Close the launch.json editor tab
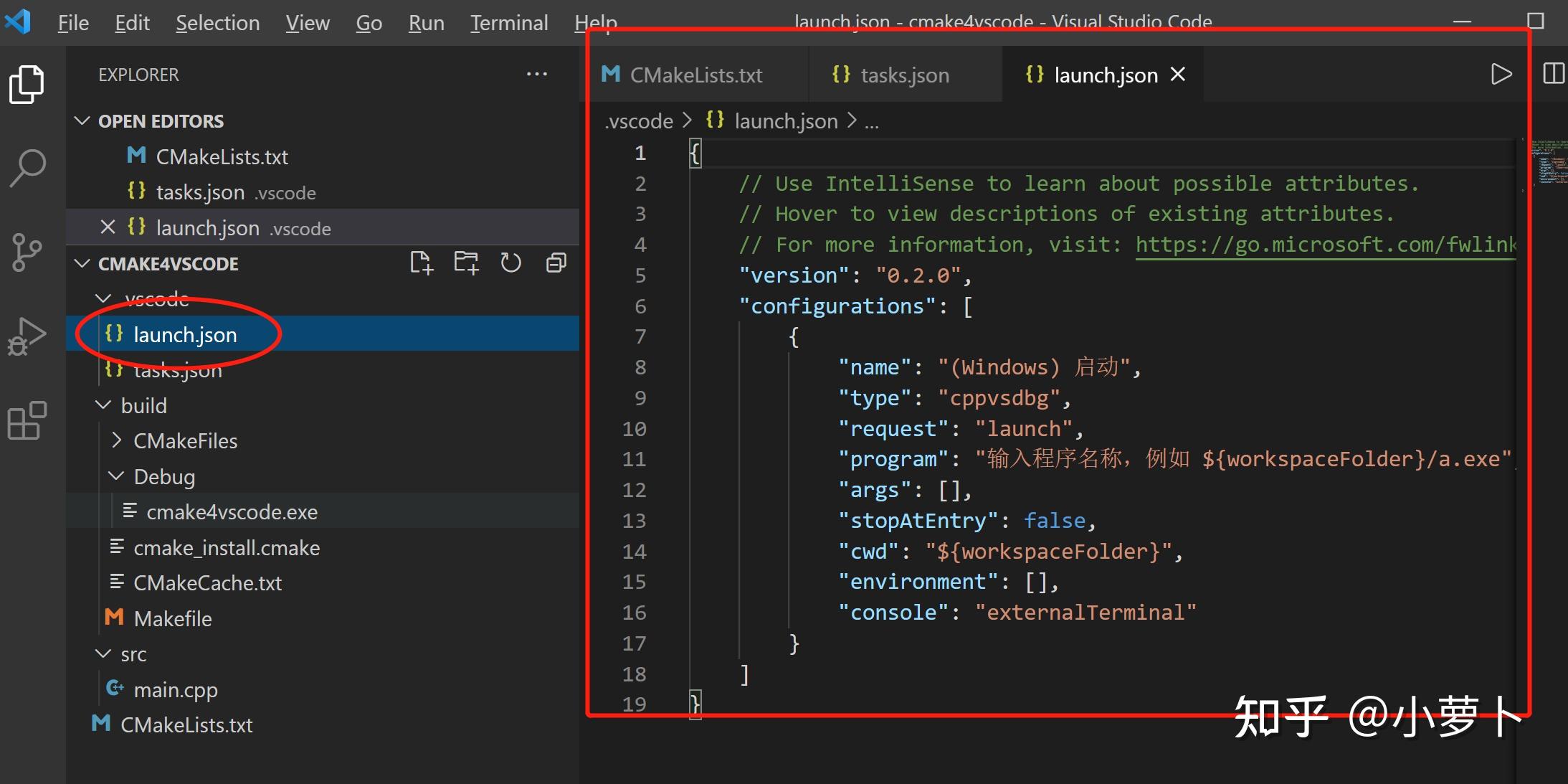This screenshot has width=1568, height=784. (x=1178, y=74)
